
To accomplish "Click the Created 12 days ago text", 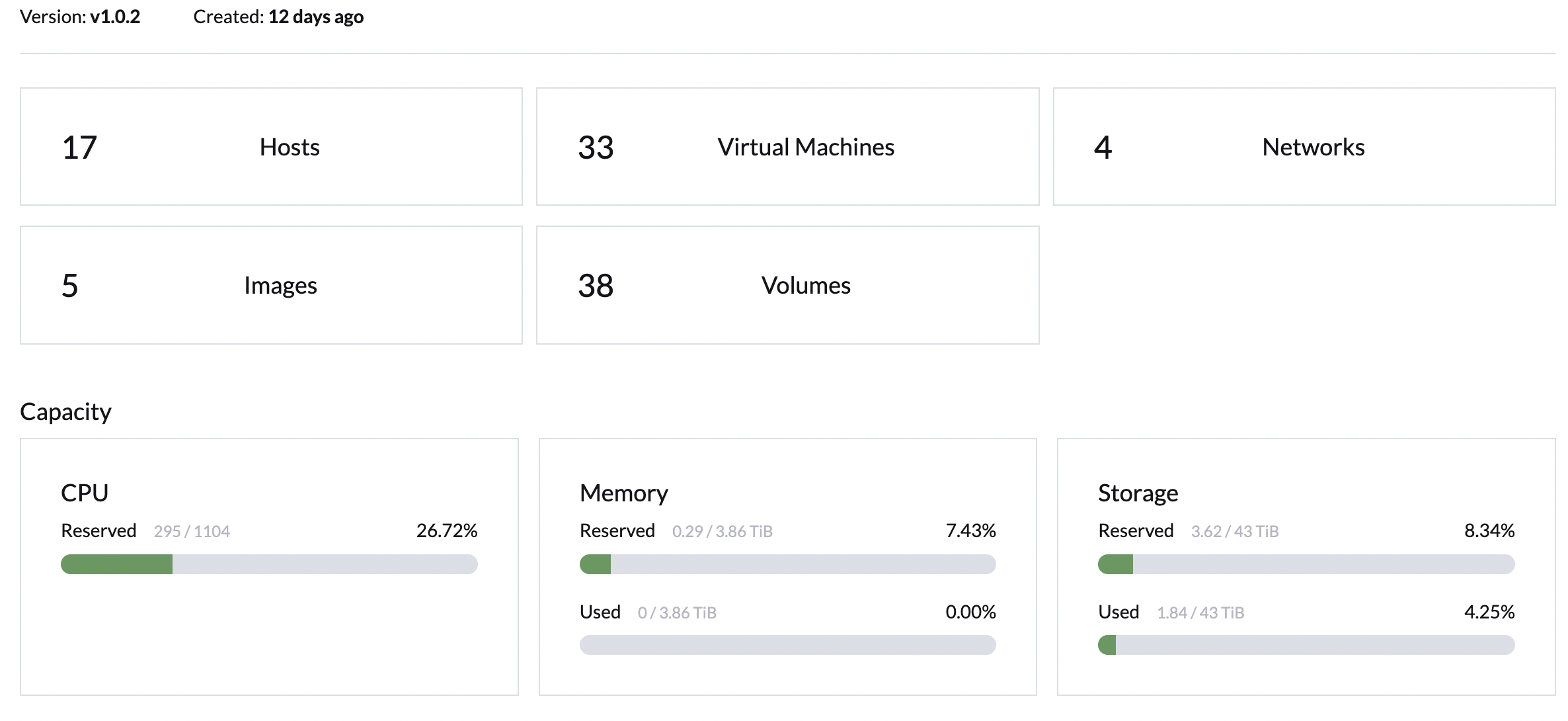I will pos(278,17).
